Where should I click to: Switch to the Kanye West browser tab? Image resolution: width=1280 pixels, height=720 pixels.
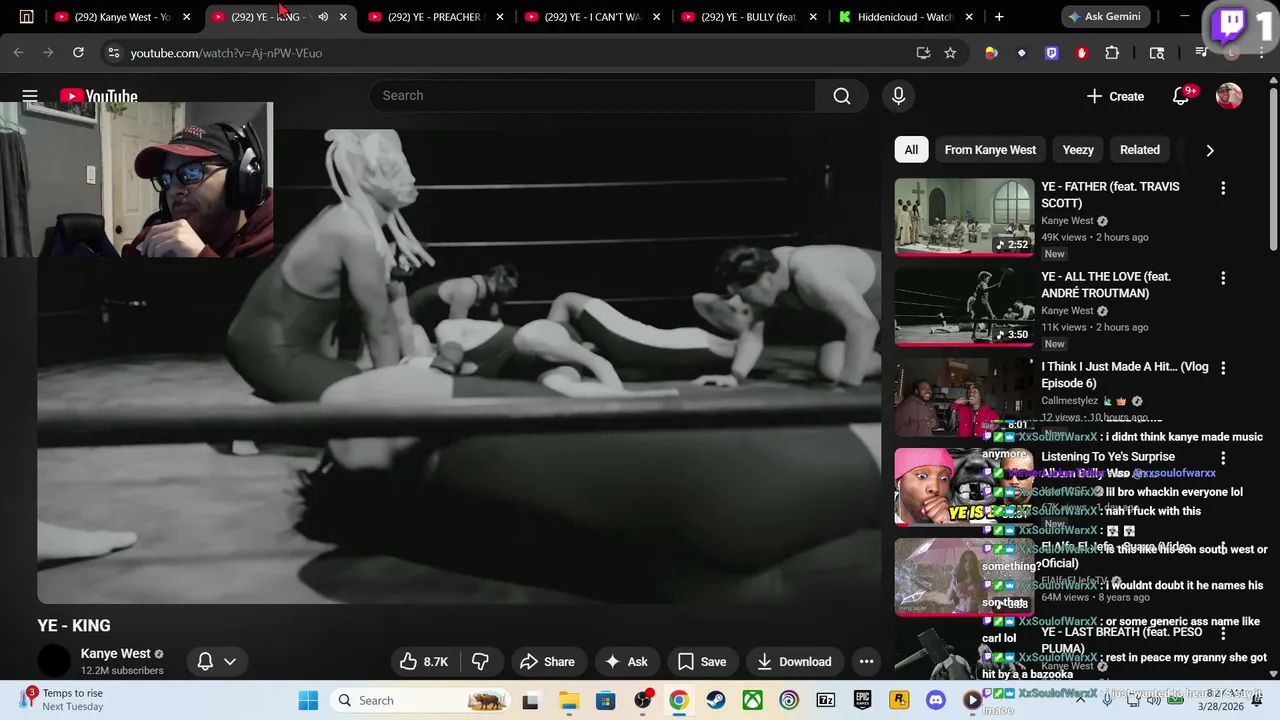[x=122, y=17]
